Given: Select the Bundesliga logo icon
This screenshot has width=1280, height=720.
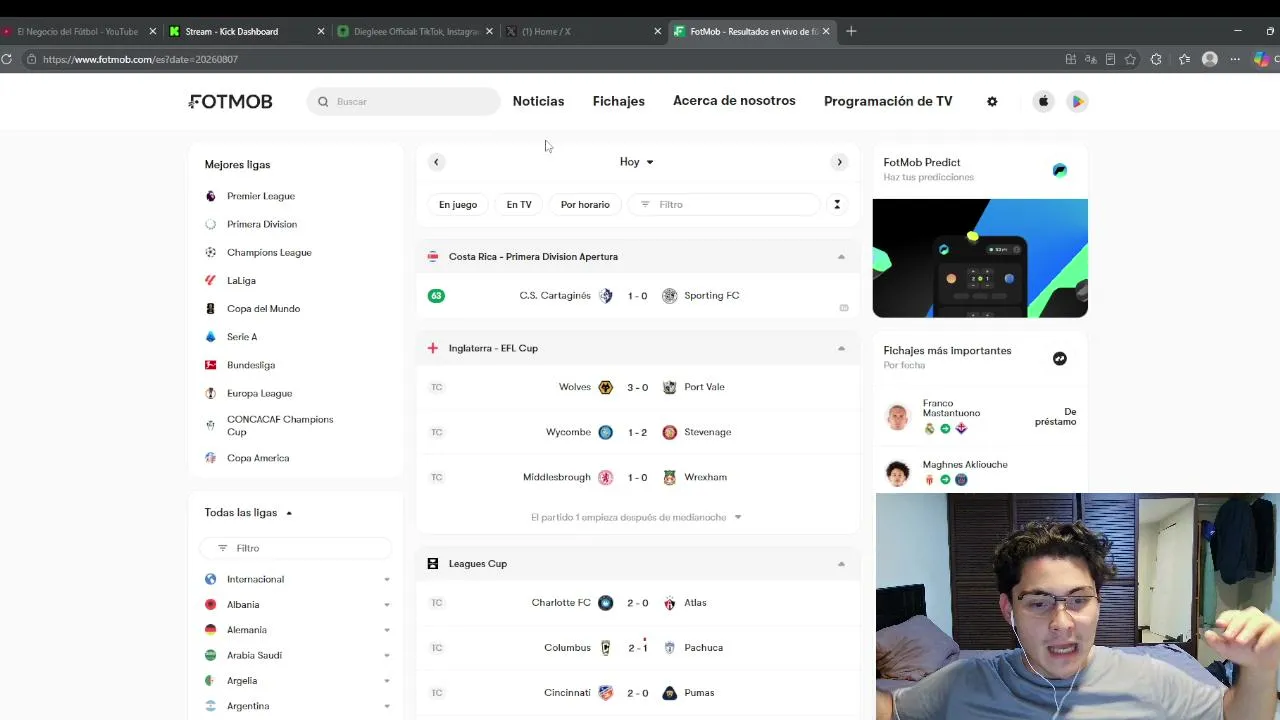Looking at the screenshot, I should (210, 365).
